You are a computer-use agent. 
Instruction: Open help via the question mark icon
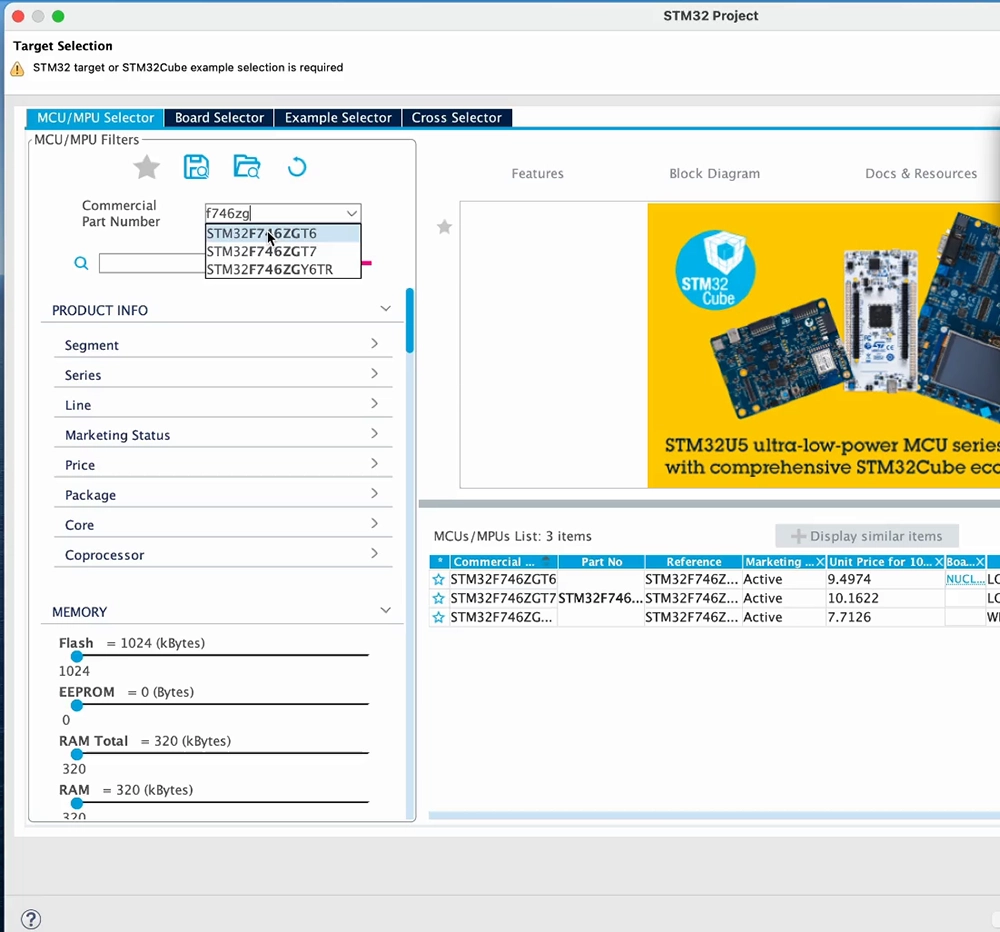(30, 919)
